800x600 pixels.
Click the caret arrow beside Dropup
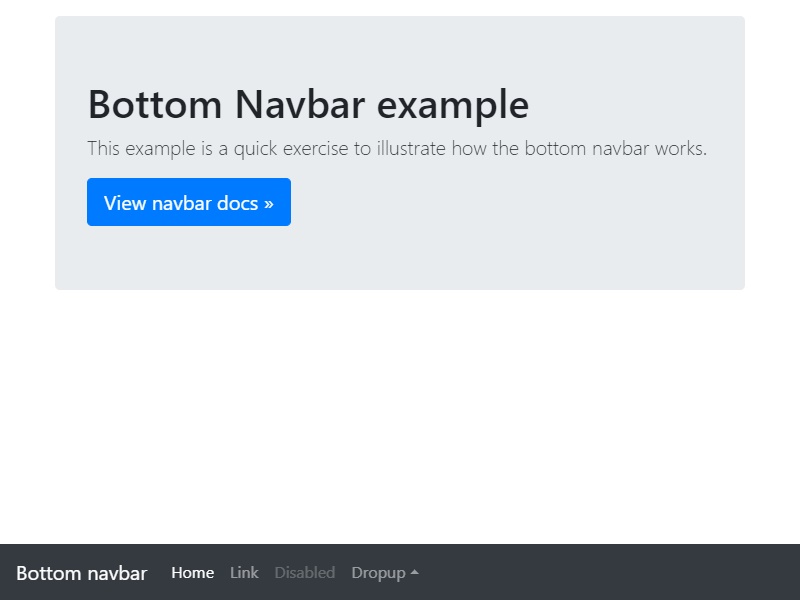point(415,573)
